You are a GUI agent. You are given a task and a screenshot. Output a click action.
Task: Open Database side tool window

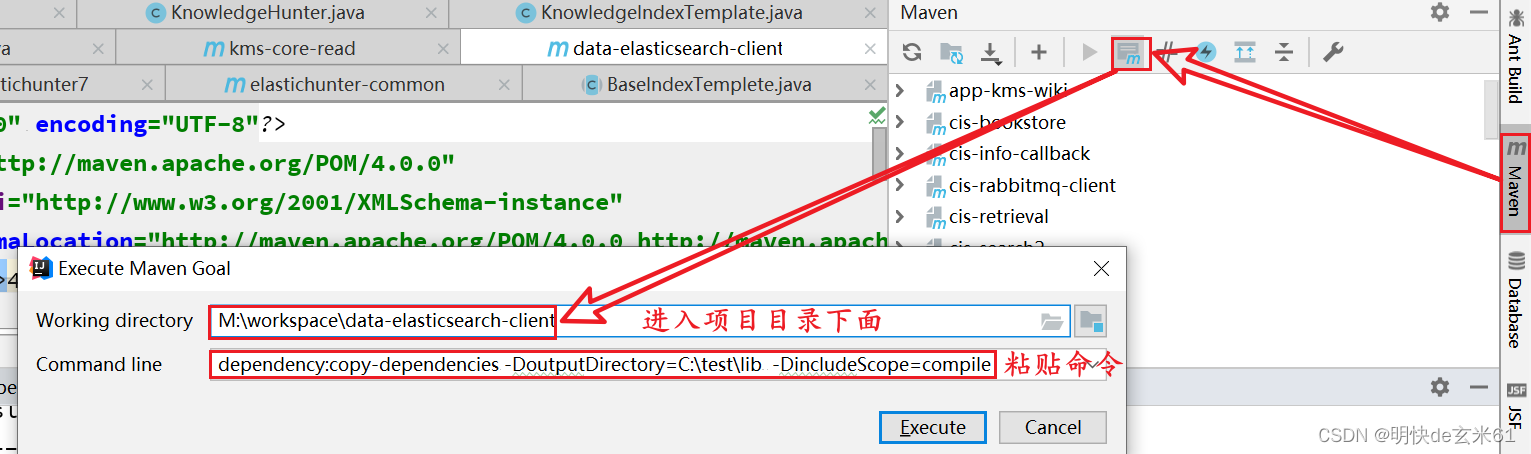(x=1515, y=298)
